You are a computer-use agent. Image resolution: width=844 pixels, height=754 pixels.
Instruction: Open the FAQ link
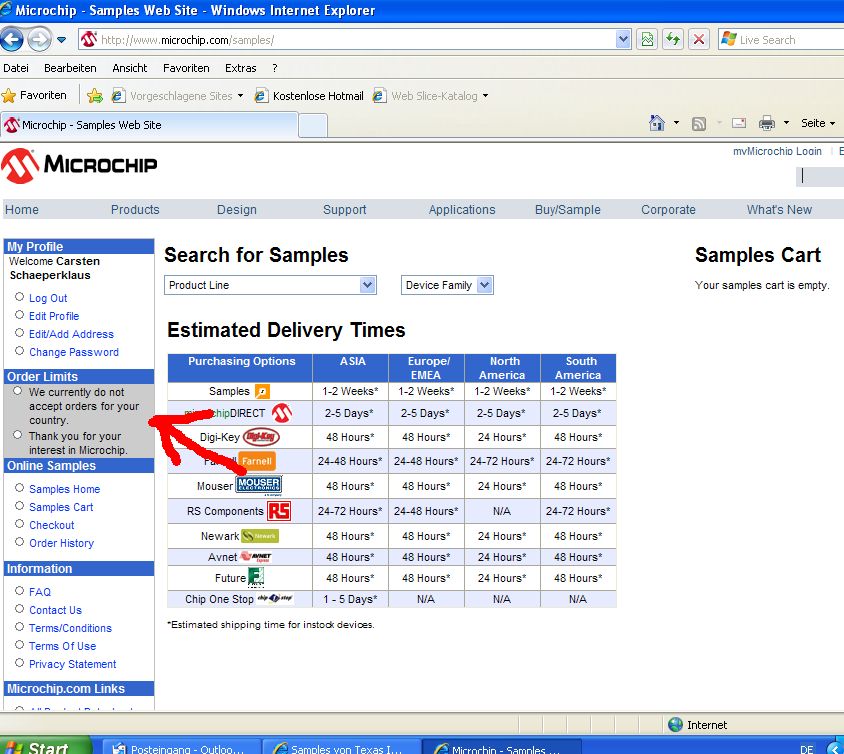tap(40, 593)
